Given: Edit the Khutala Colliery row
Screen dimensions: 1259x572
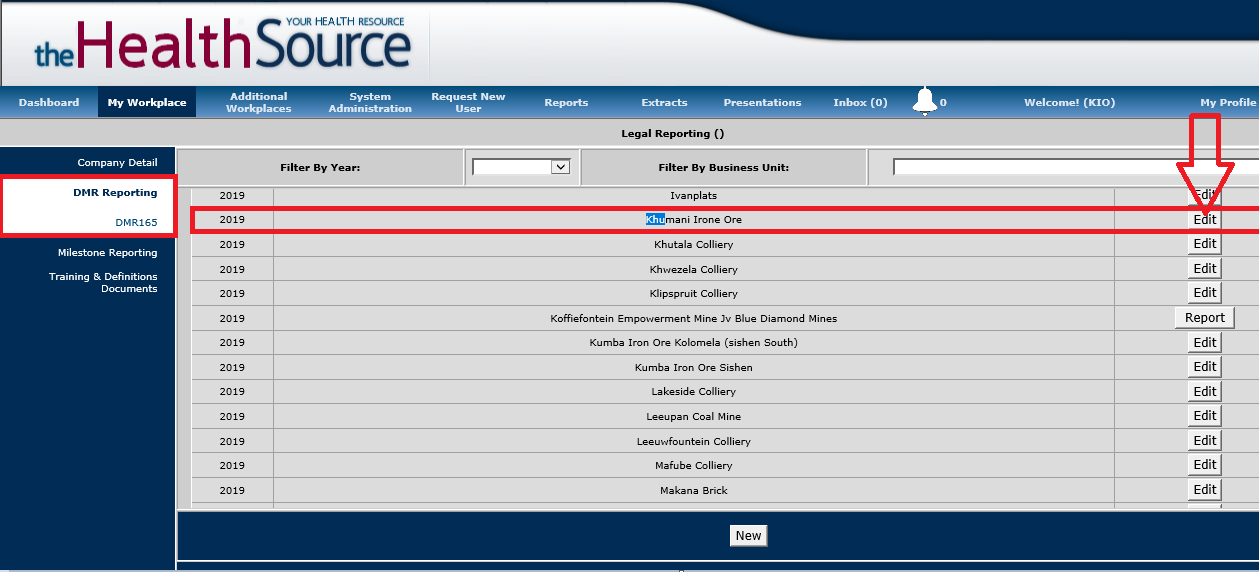Looking at the screenshot, I should [x=1205, y=243].
